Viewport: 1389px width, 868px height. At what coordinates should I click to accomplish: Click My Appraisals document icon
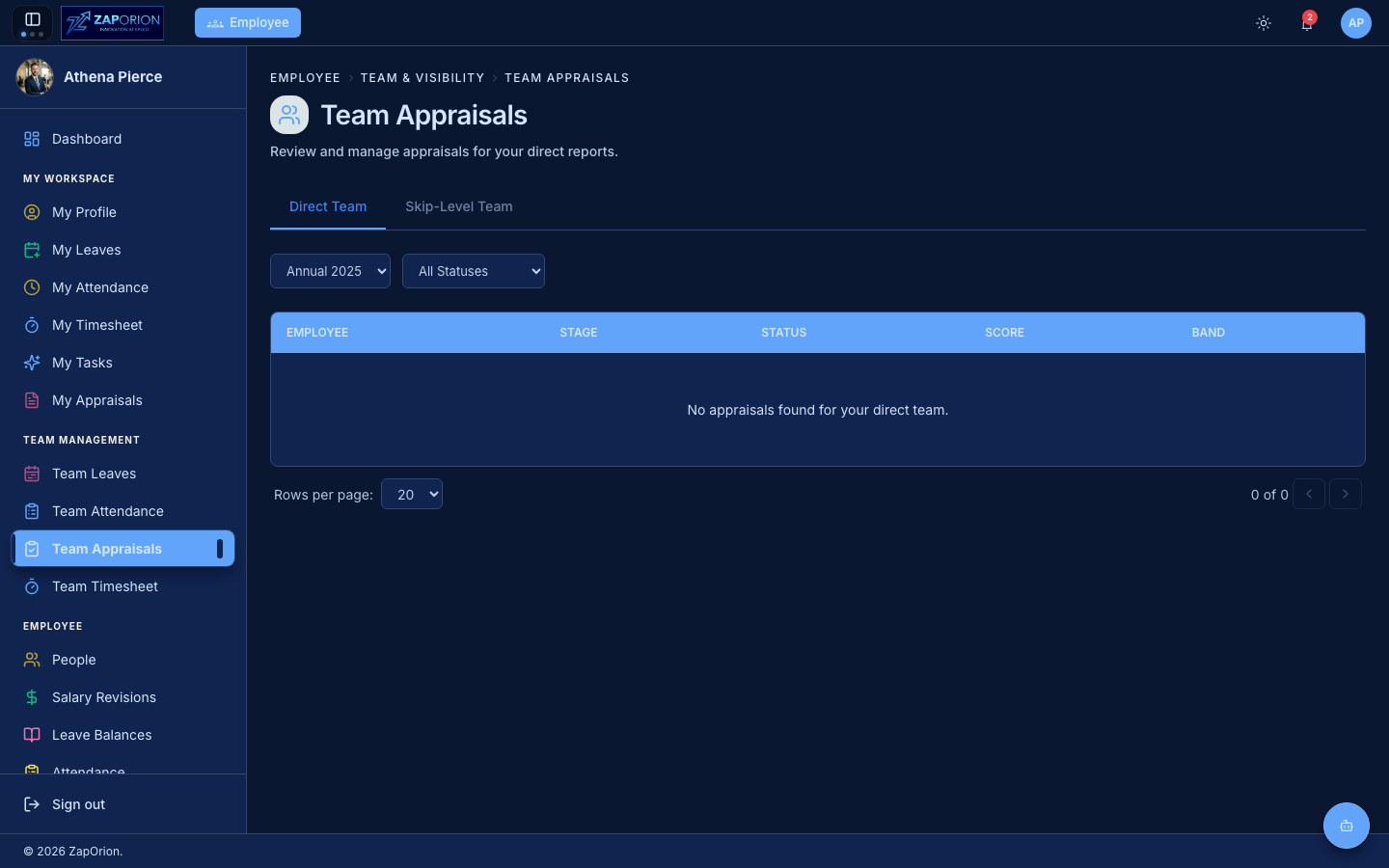pos(32,400)
